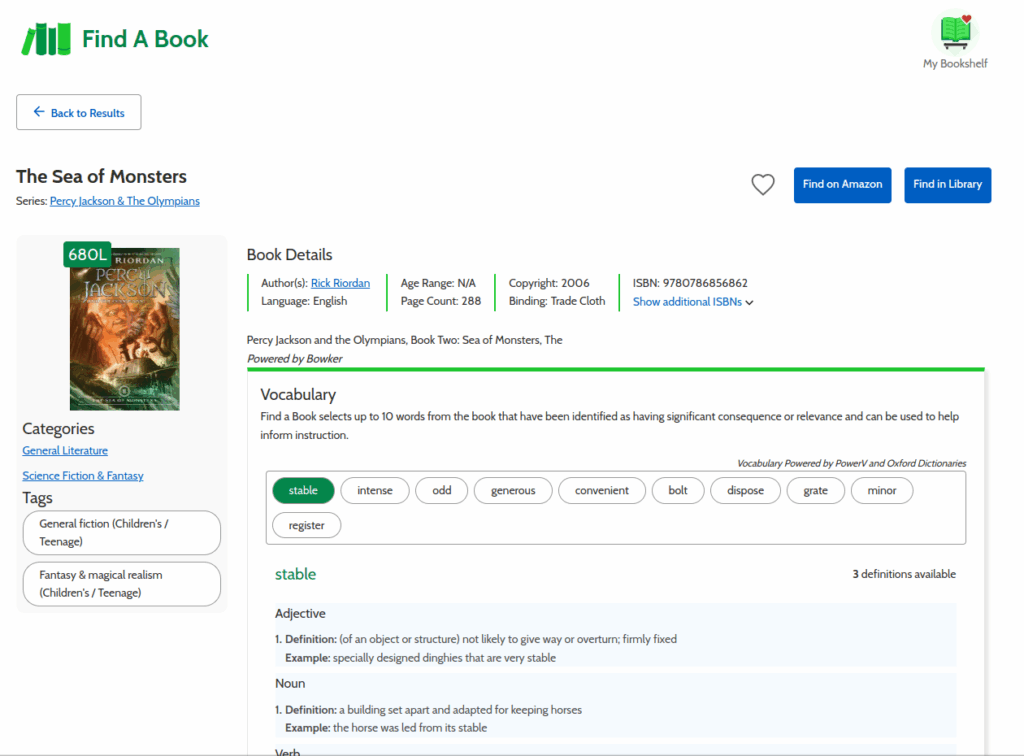Click the Find A Book logo
This screenshot has width=1024, height=756.
[115, 39]
